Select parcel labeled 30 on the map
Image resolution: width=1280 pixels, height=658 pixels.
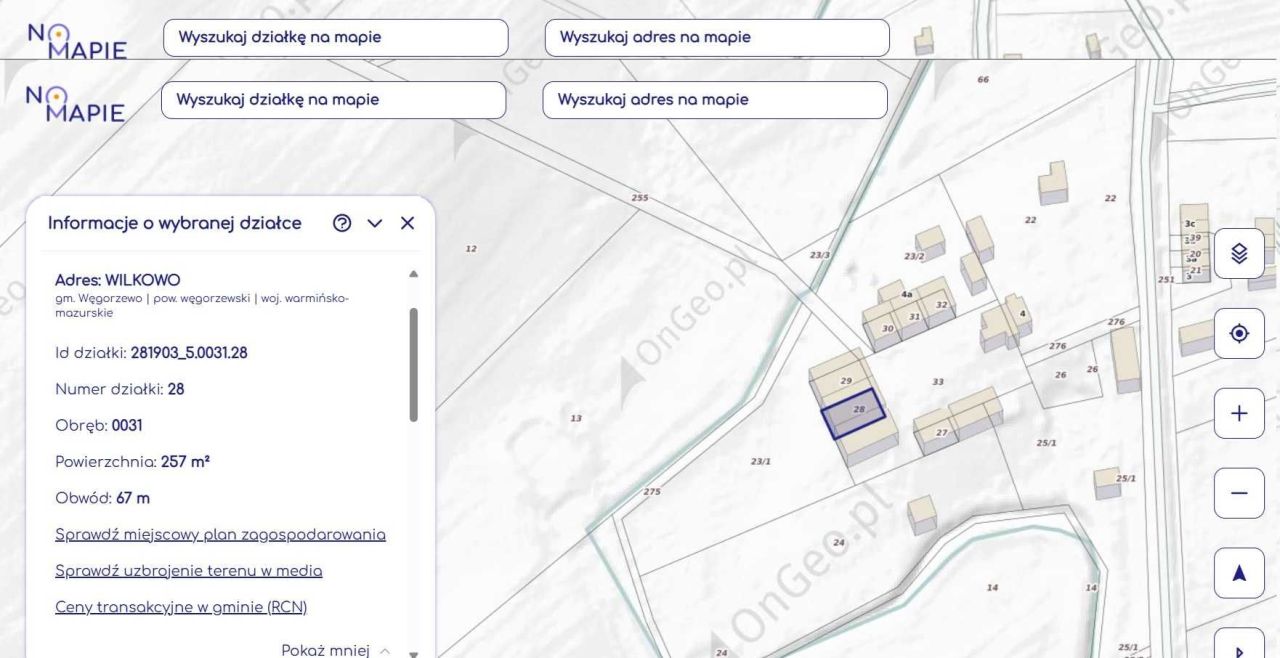coord(887,328)
